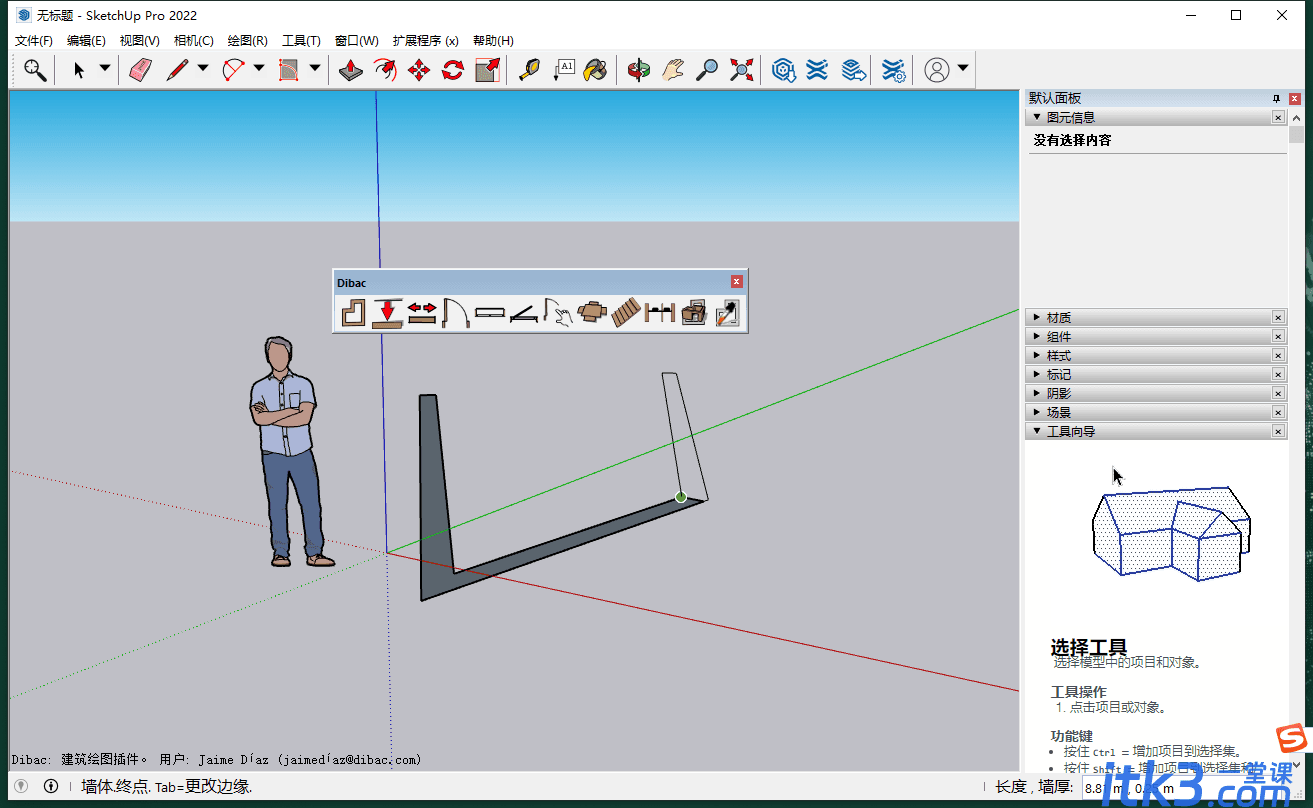The image size is (1313, 808).
Task: Open the Extension Warehouse
Action: [x=818, y=70]
